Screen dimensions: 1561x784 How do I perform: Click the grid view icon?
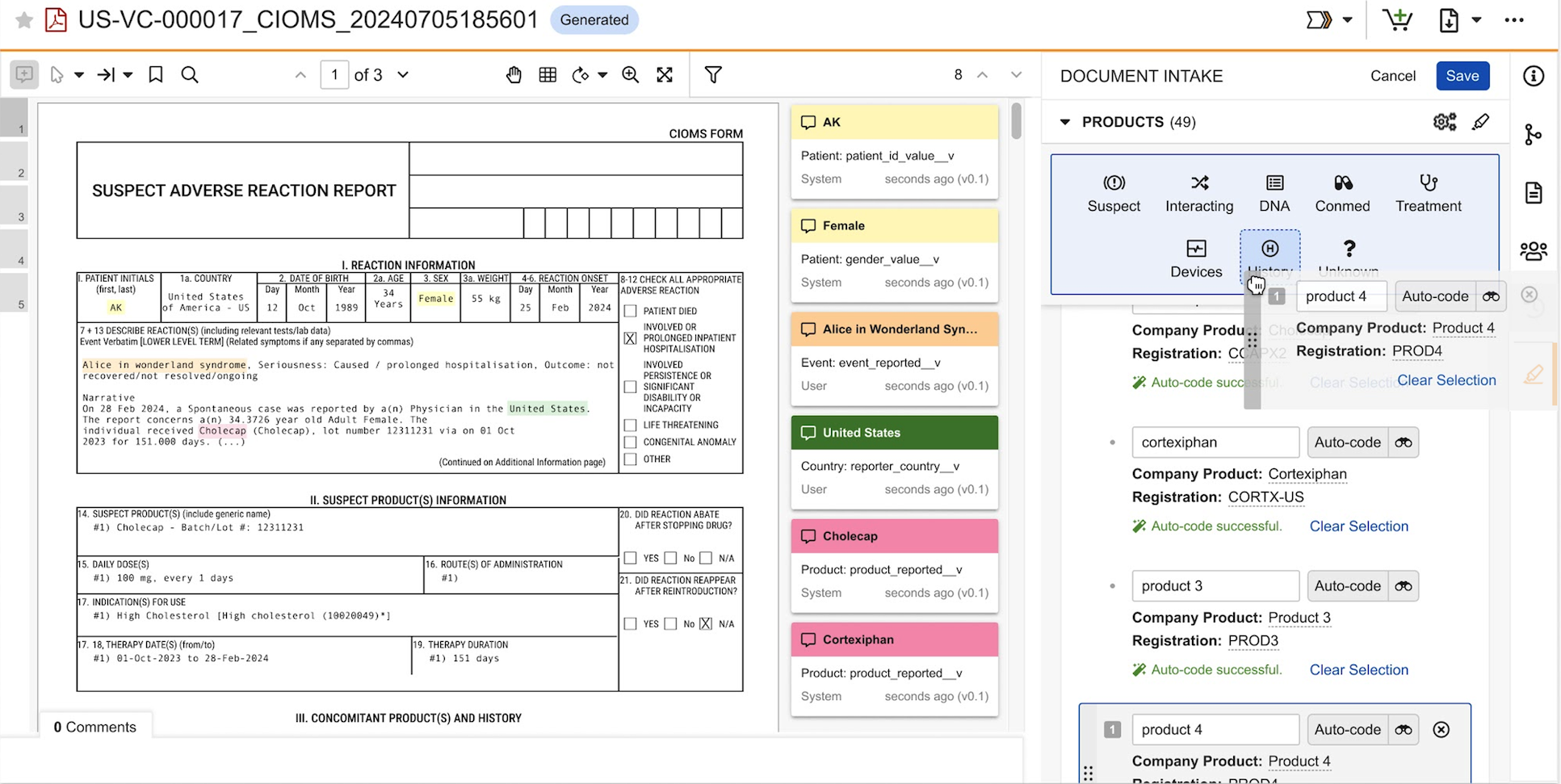pyautogui.click(x=548, y=75)
